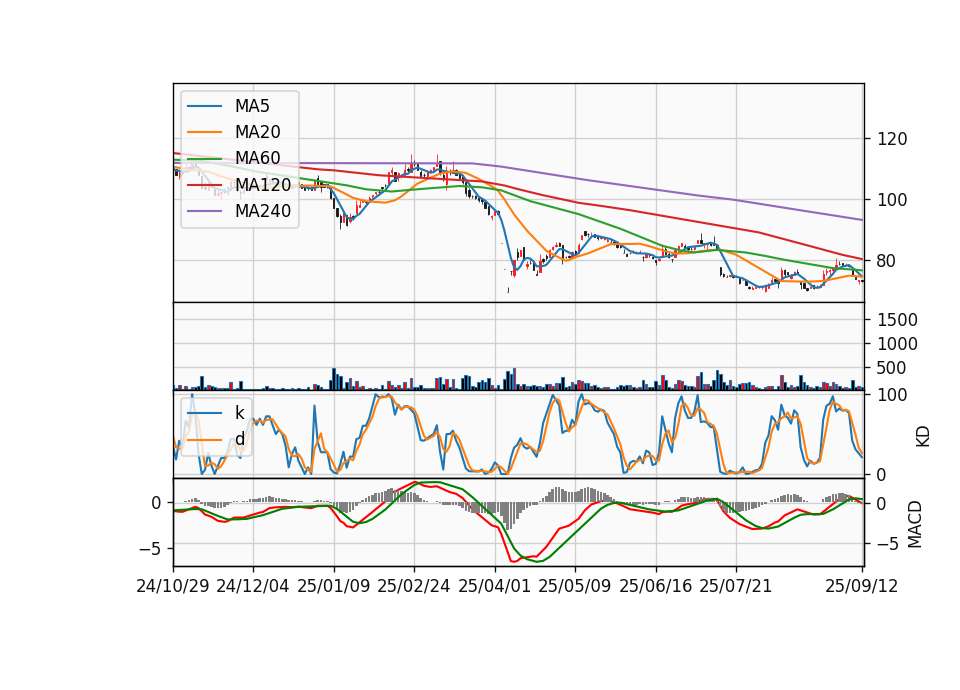Screen dimensions: 960x690
Task: Click the 25/07/21 date axis label
Action: point(736,586)
